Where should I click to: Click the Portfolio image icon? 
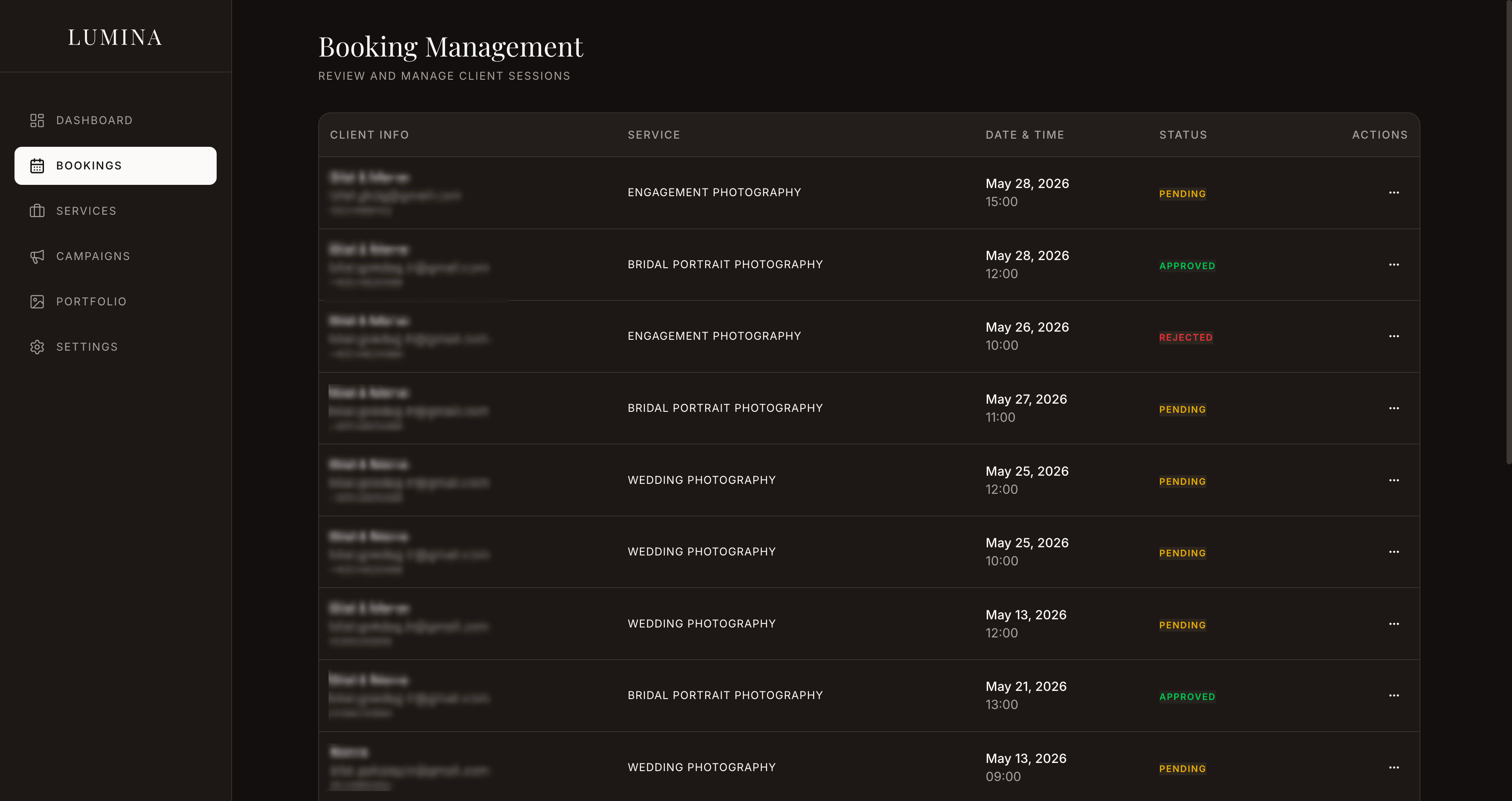click(37, 302)
